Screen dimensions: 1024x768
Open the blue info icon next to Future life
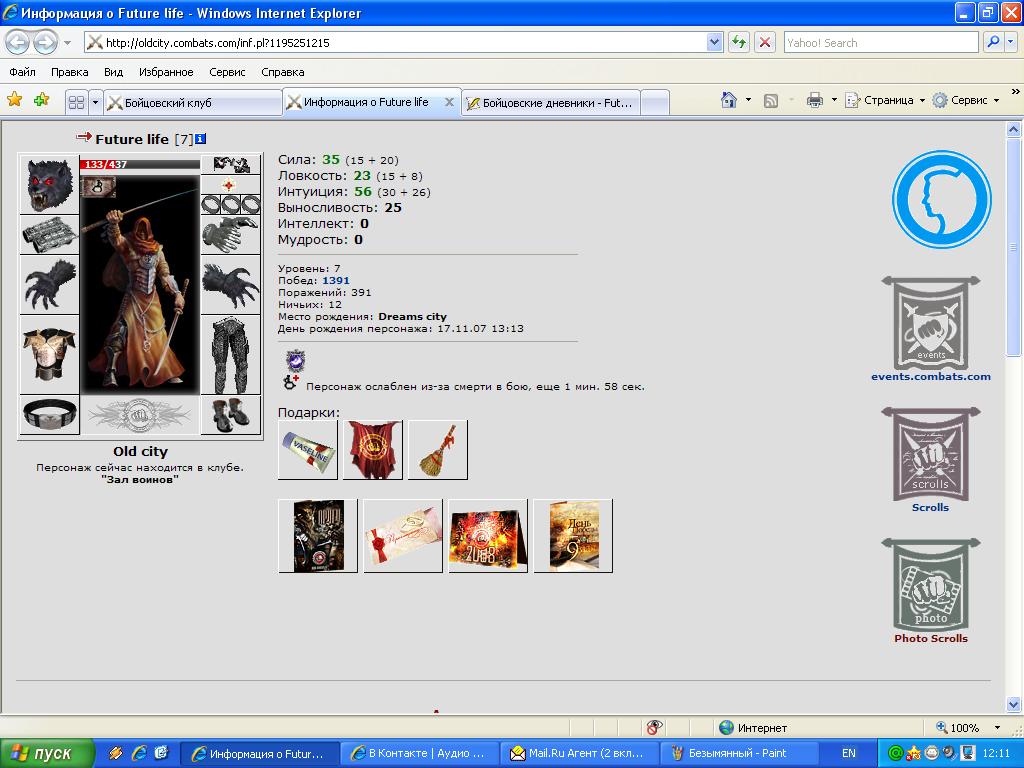click(x=200, y=138)
